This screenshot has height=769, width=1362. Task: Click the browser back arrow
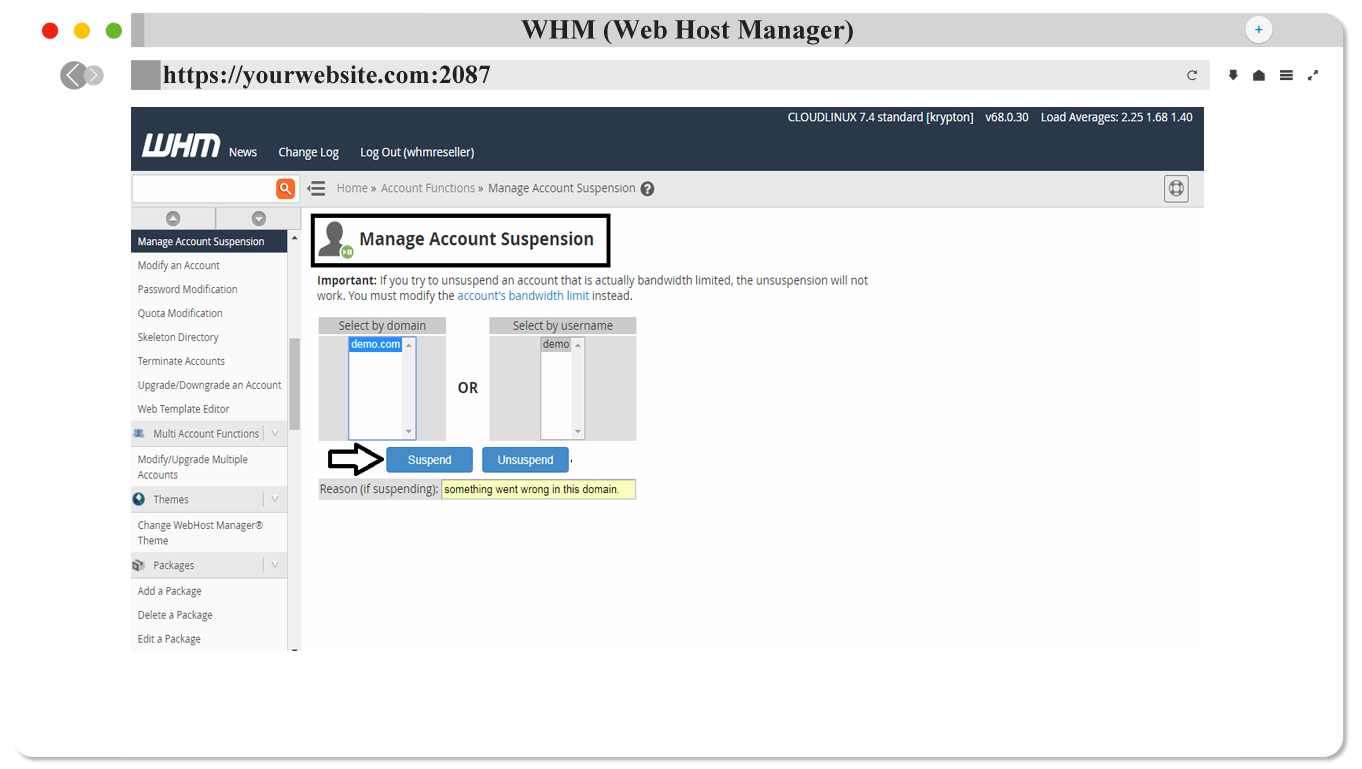72,75
